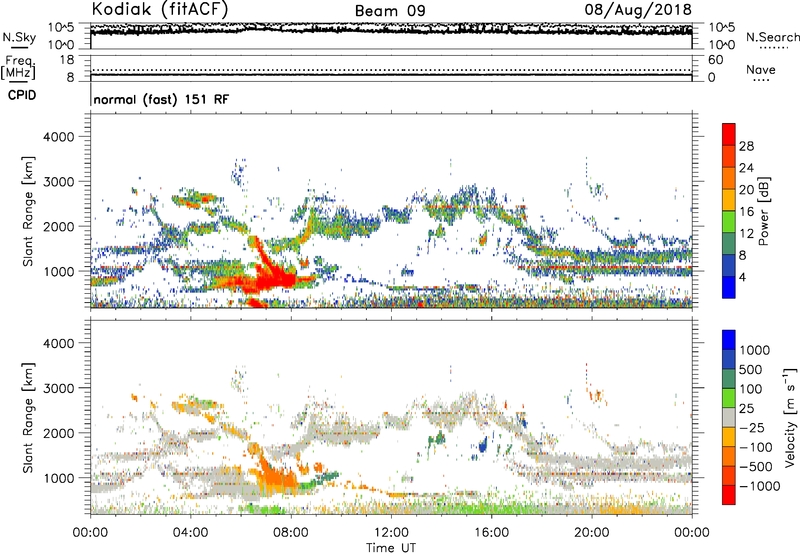Click the date '08/Aug/2018'
Screen dimensions: 800x554
point(638,10)
